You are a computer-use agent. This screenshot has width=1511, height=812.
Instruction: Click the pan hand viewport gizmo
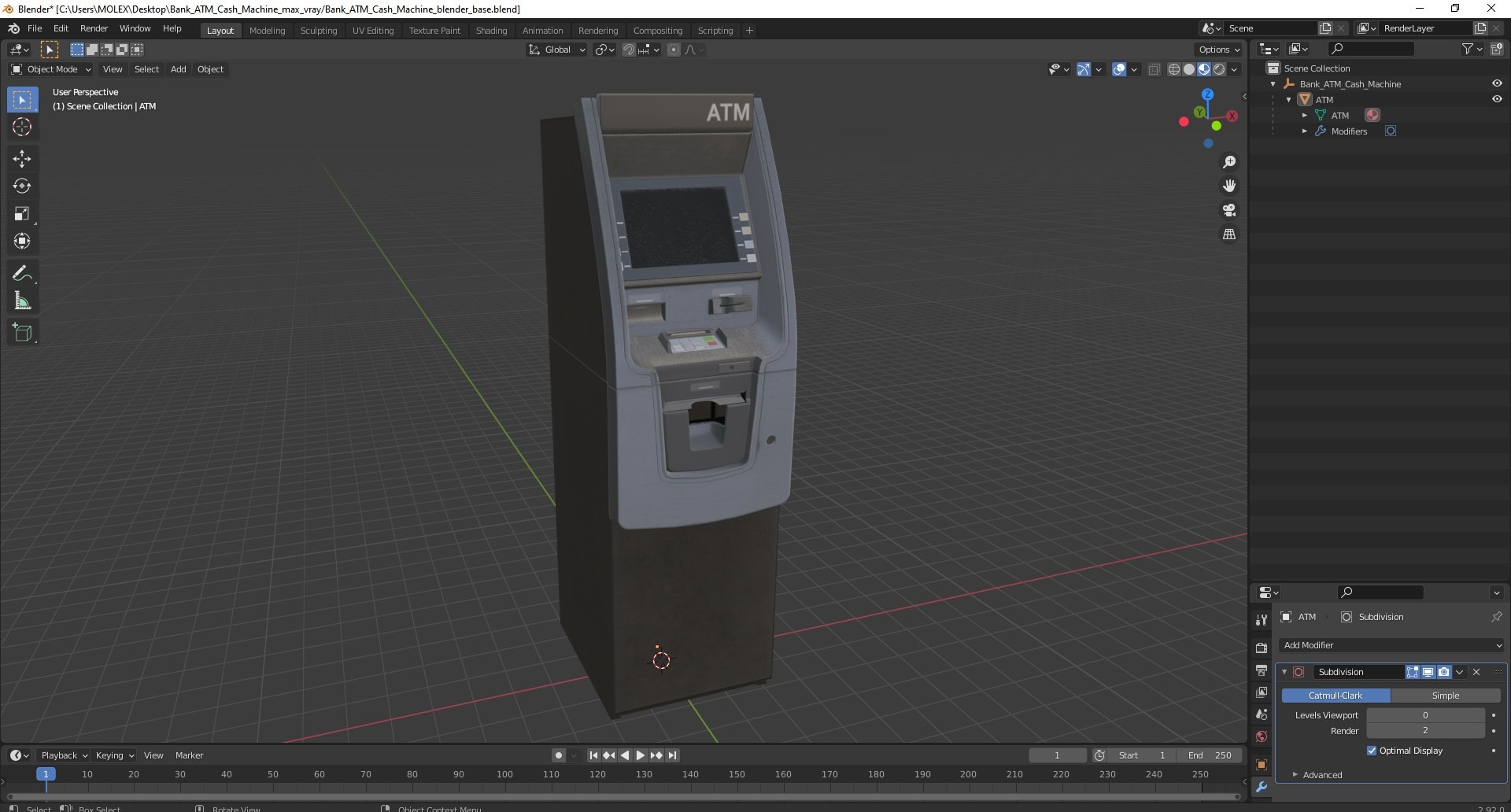1228,186
